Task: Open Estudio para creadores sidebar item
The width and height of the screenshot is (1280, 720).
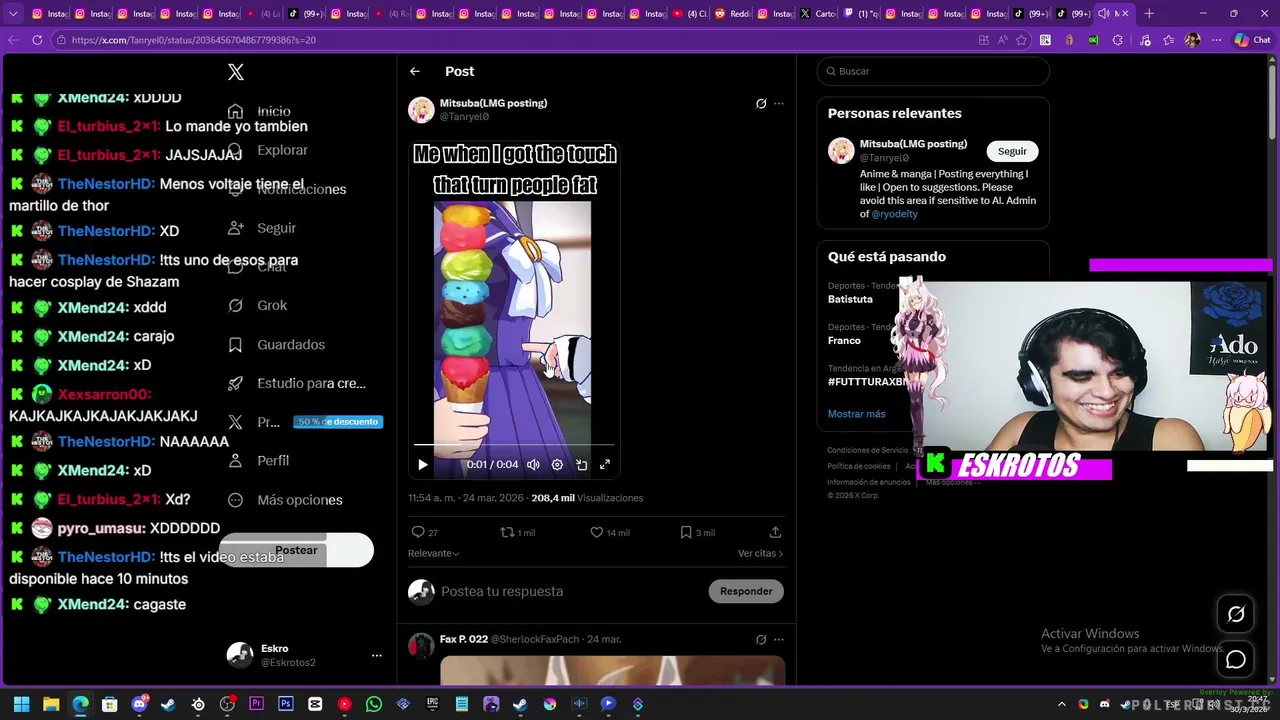Action: pos(298,383)
